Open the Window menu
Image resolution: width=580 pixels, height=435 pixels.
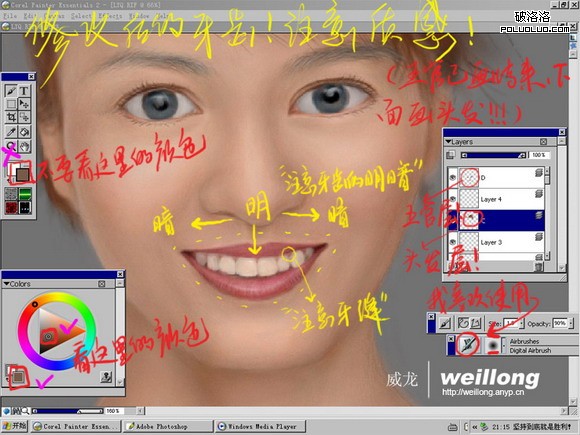tap(139, 16)
